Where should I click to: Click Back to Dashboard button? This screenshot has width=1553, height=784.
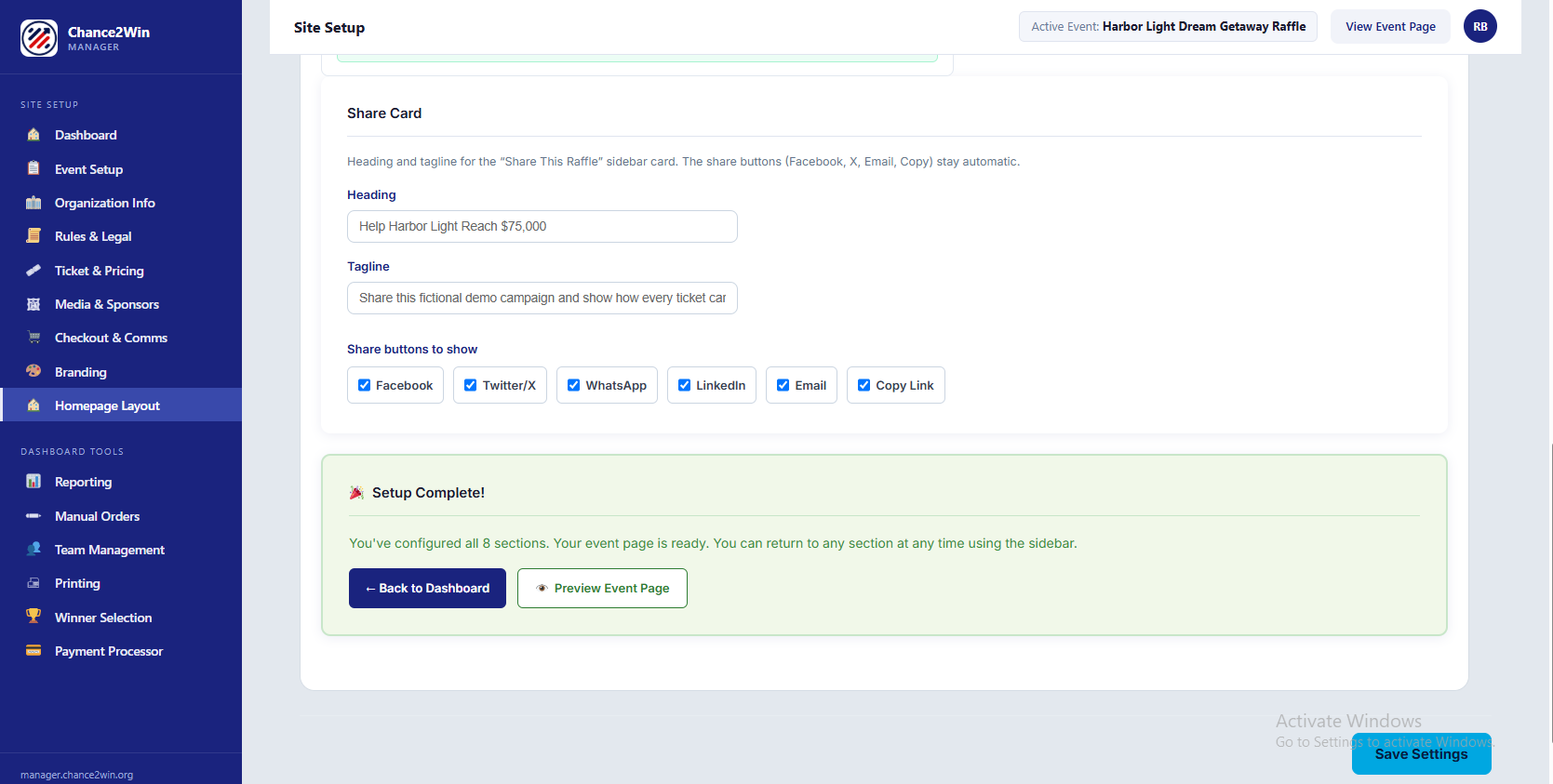pos(427,588)
